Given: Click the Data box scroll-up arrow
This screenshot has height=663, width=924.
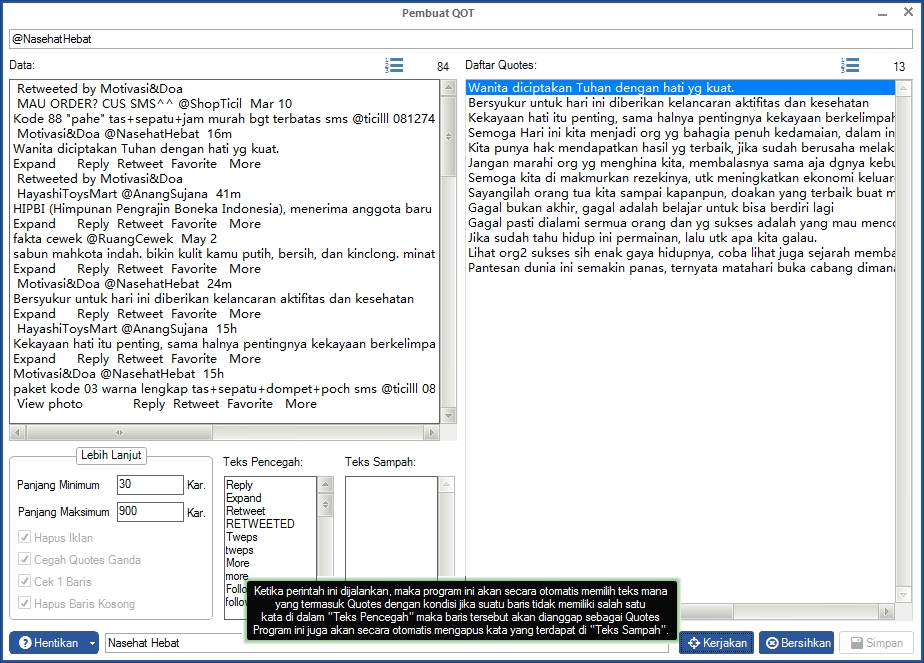Looking at the screenshot, I should click(448, 88).
